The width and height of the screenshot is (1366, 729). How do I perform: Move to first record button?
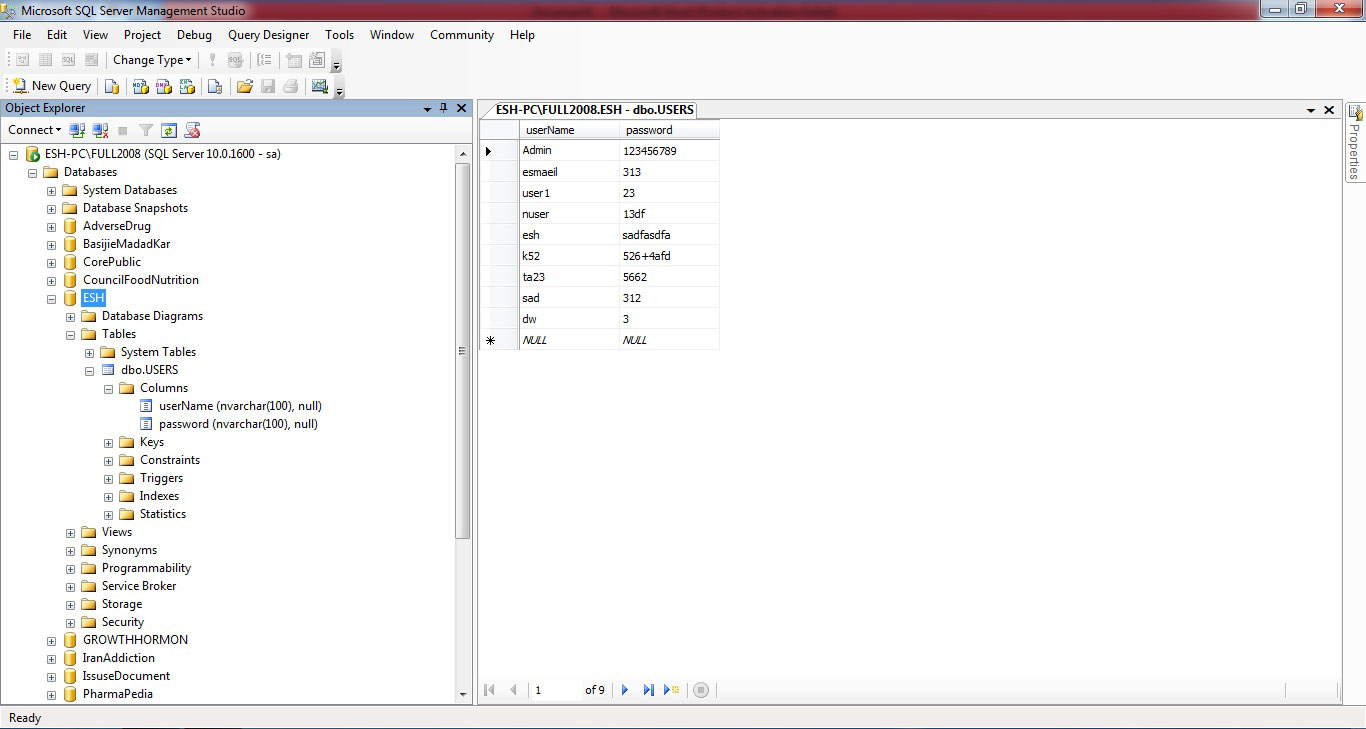click(x=490, y=690)
